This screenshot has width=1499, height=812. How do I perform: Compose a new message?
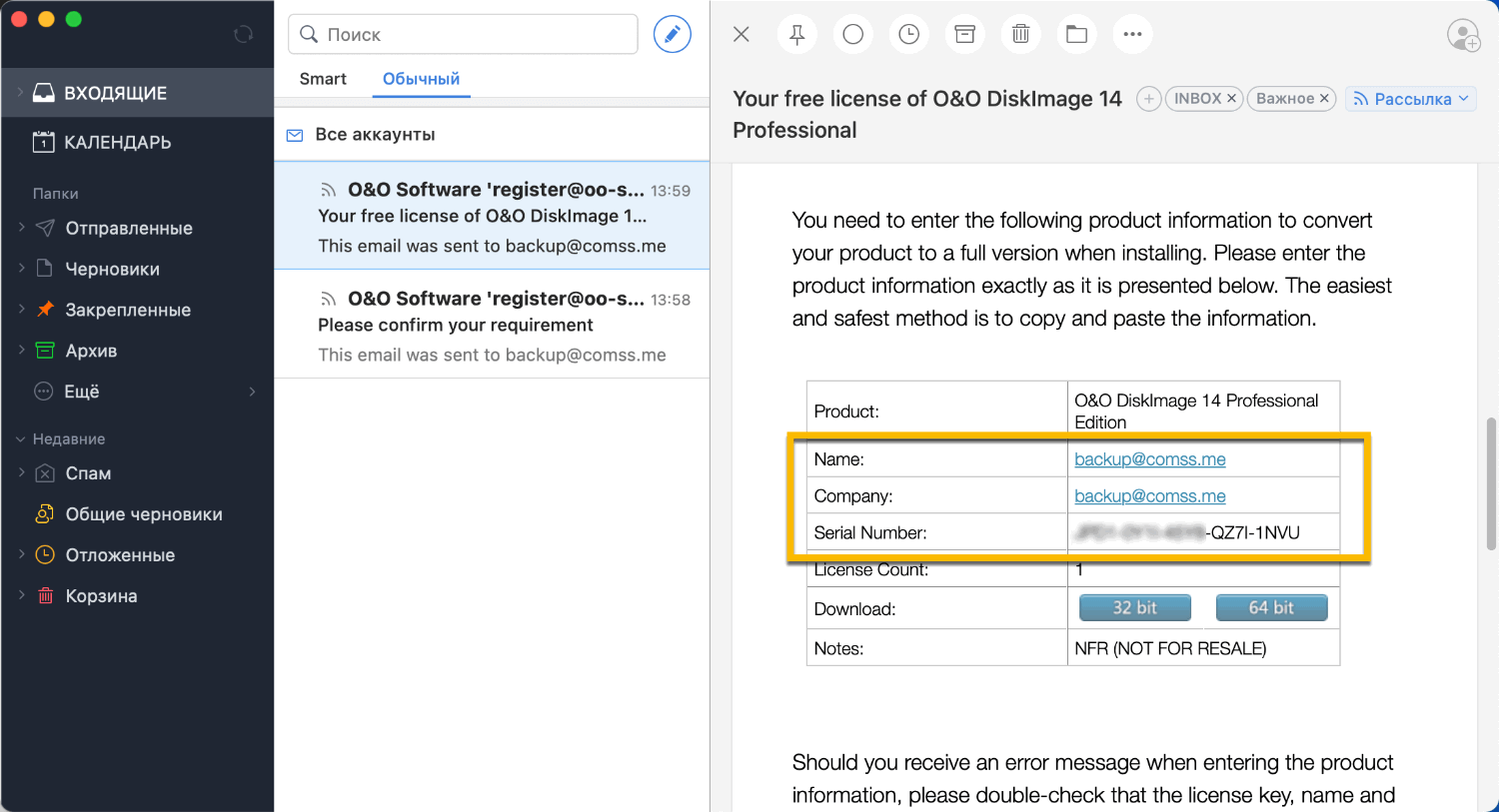pyautogui.click(x=672, y=34)
